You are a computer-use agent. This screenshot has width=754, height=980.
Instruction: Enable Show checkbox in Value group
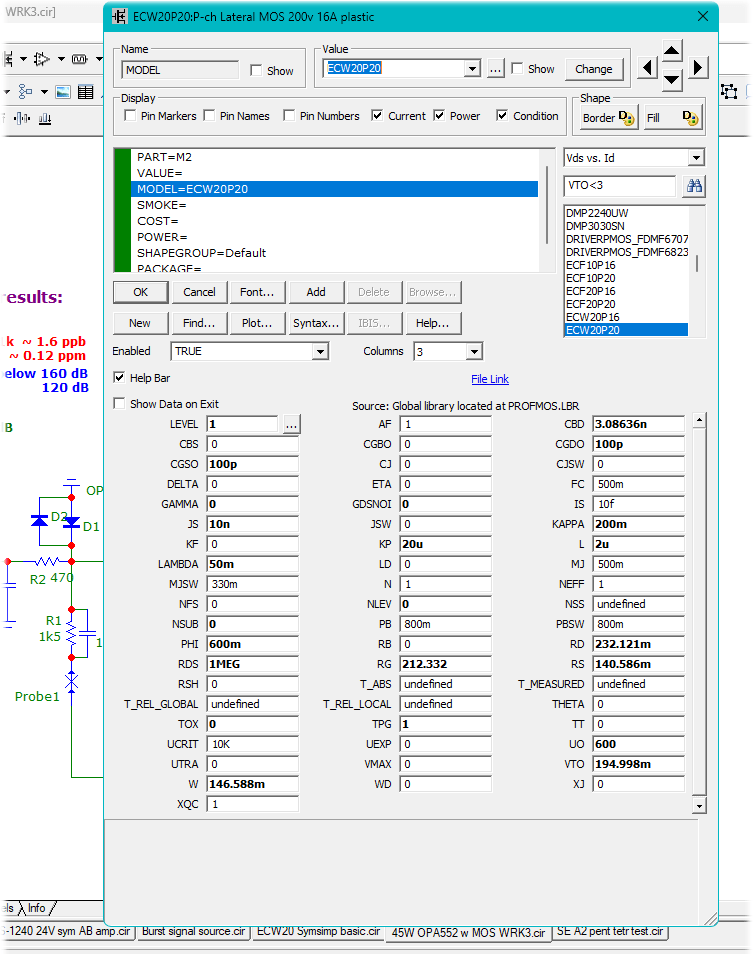coord(517,68)
